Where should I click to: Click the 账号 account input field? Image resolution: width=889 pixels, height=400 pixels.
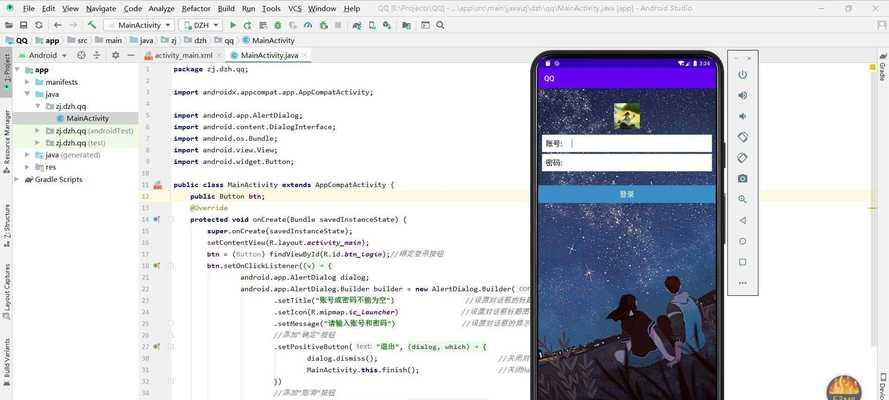point(626,143)
